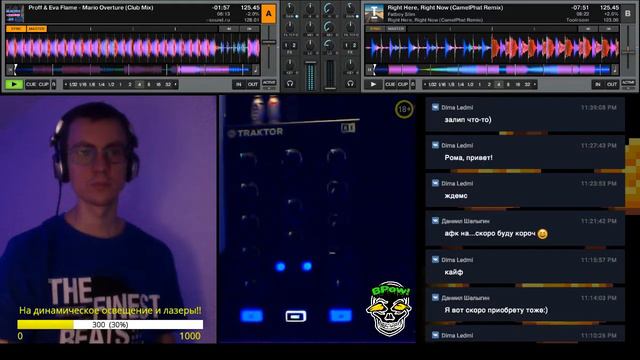Toggle loop ACTIVE on Deck A

[269, 83]
